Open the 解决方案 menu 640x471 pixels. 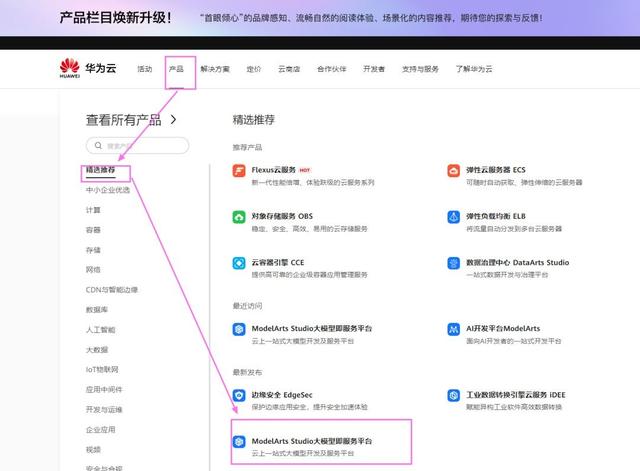point(215,69)
